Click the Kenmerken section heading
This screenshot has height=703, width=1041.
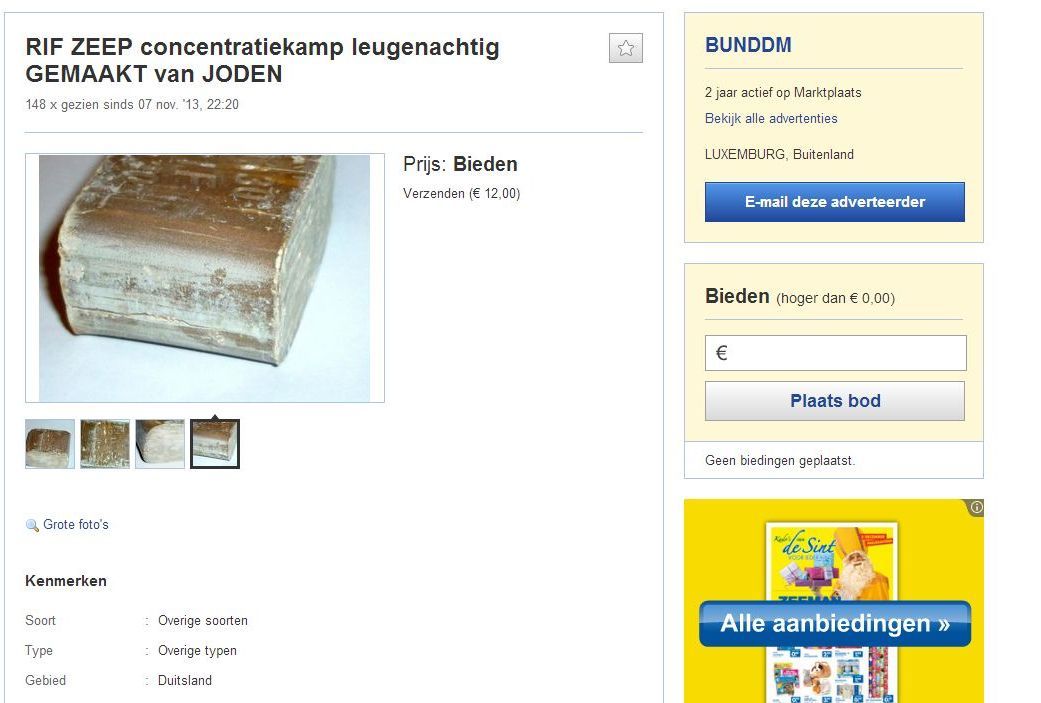tap(66, 581)
